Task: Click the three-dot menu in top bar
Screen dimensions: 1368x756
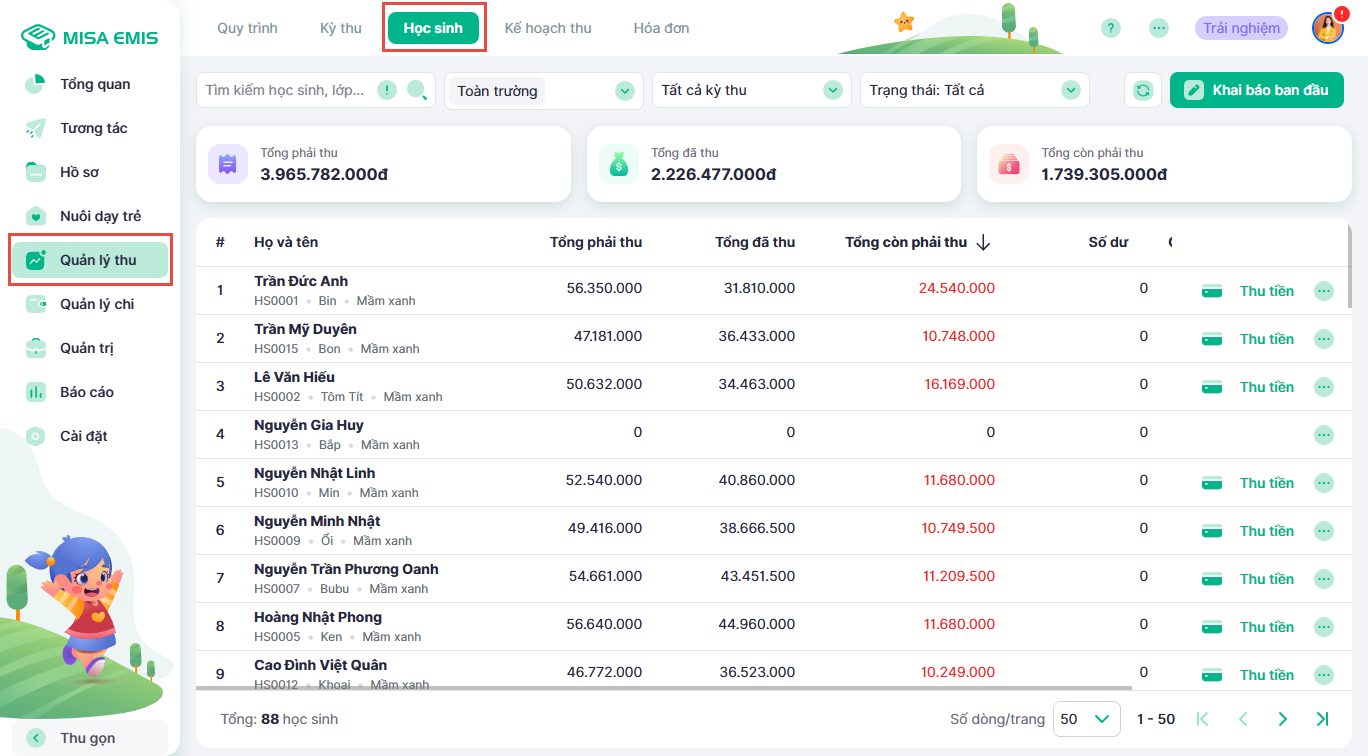Action: 1159,28
